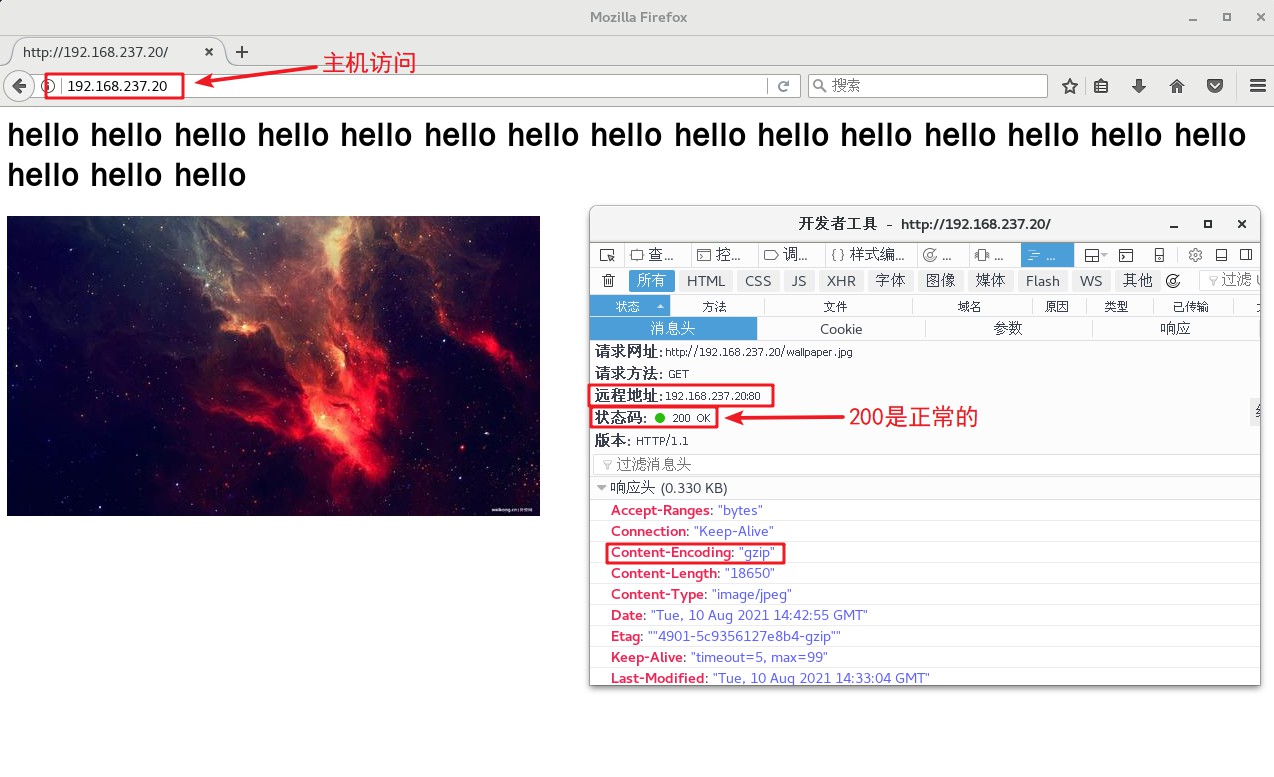Click the site info icon in address bar
Image resolution: width=1274 pixels, height=777 pixels.
[x=48, y=86]
